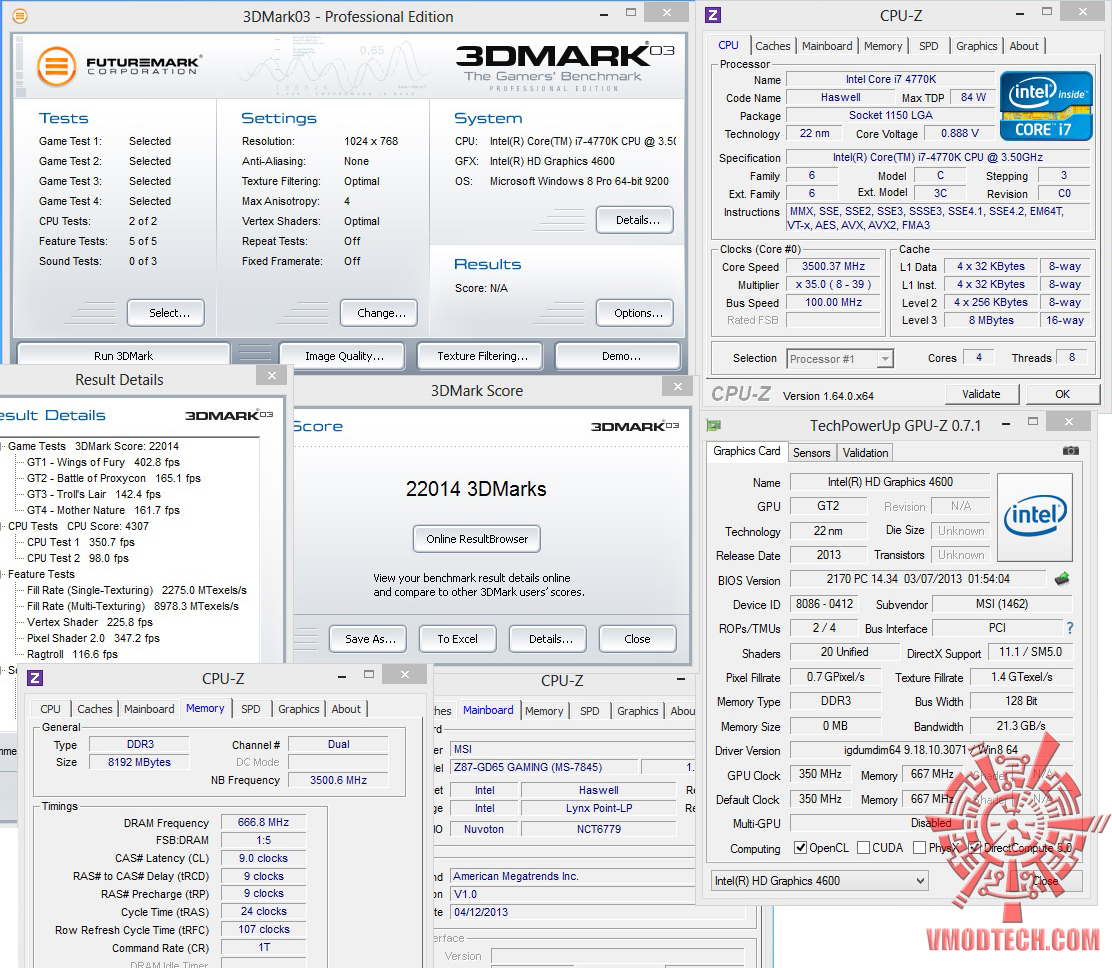This screenshot has height=968, width=1112.
Task: Click the Demo... button
Action: 618,356
